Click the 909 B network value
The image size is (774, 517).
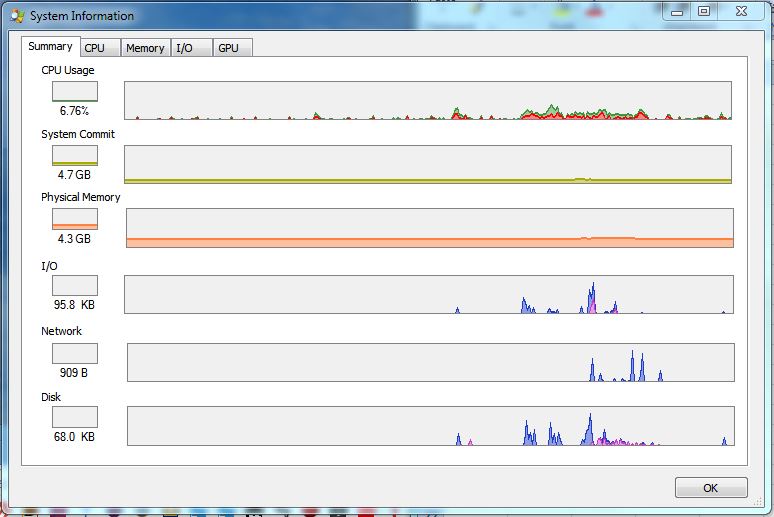[74, 373]
